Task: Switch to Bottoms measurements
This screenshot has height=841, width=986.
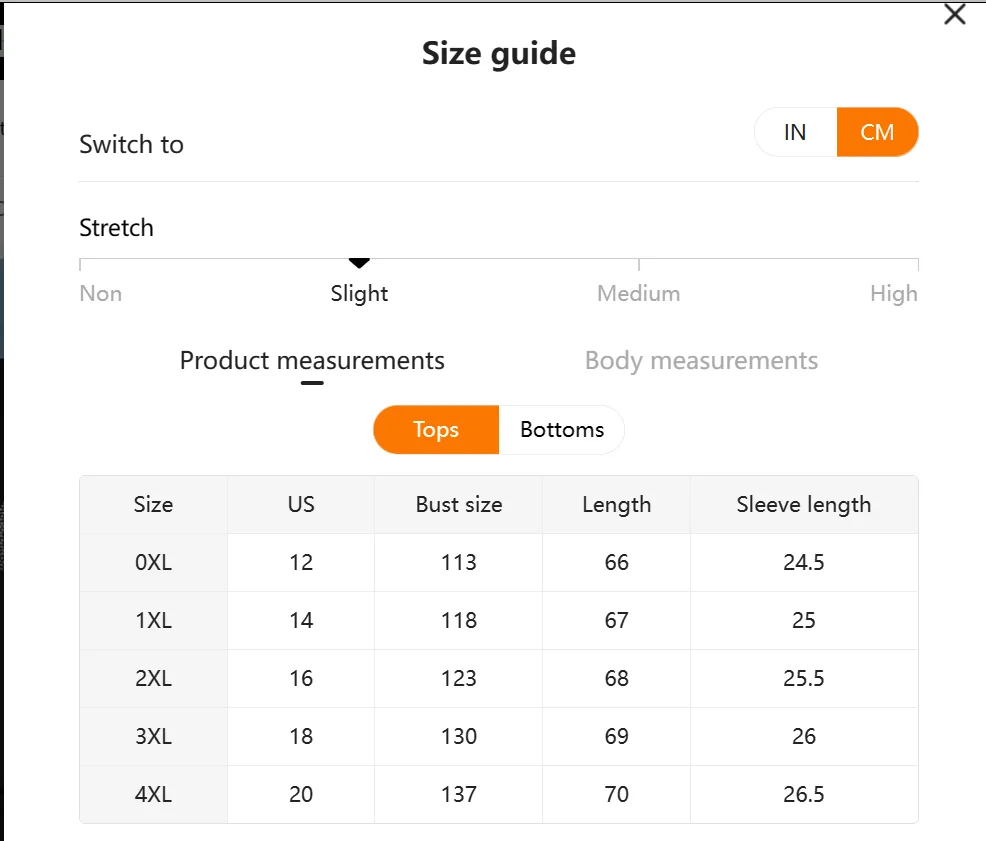Action: [x=562, y=430]
